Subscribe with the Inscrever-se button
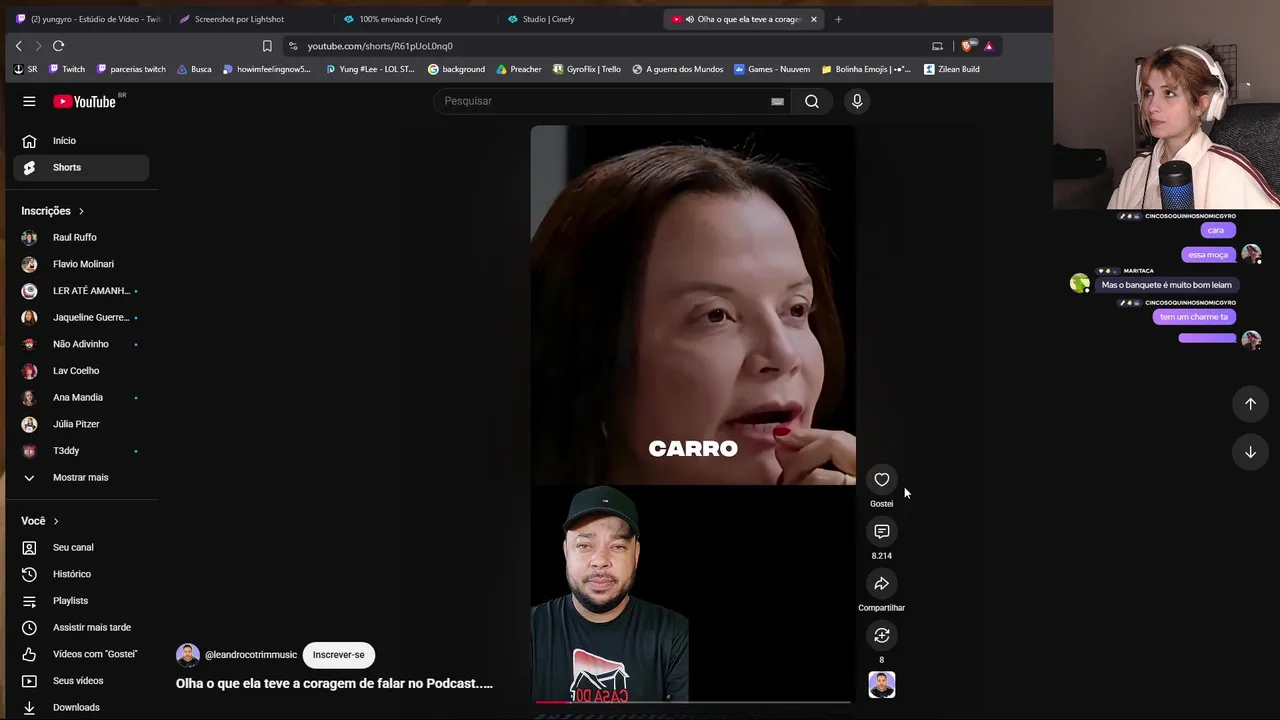Image resolution: width=1280 pixels, height=720 pixels. point(339,655)
